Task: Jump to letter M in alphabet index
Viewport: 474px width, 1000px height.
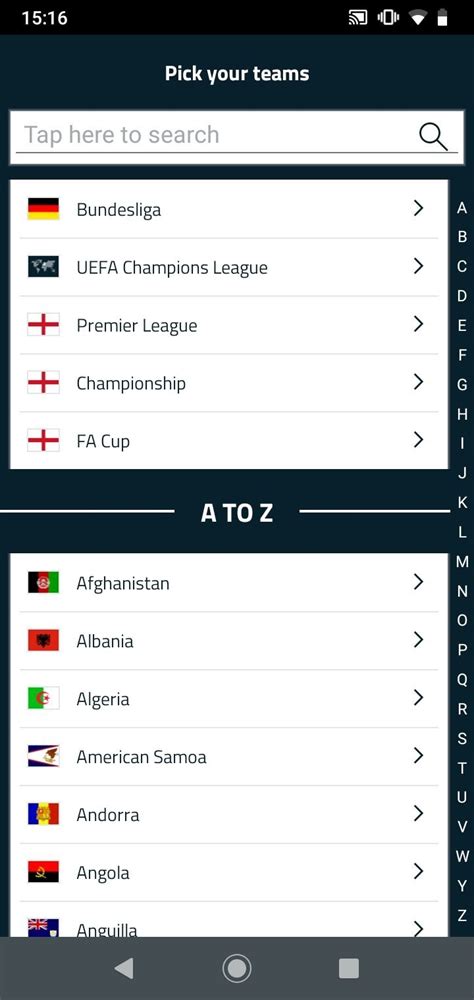Action: [463, 562]
